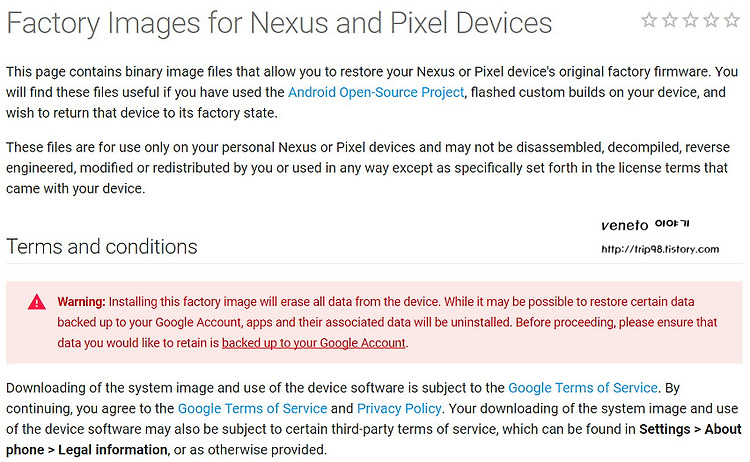Viewport: 750px width, 462px height.
Task: Open Google Terms of Service after 'subject to the'
Action: (x=583, y=388)
